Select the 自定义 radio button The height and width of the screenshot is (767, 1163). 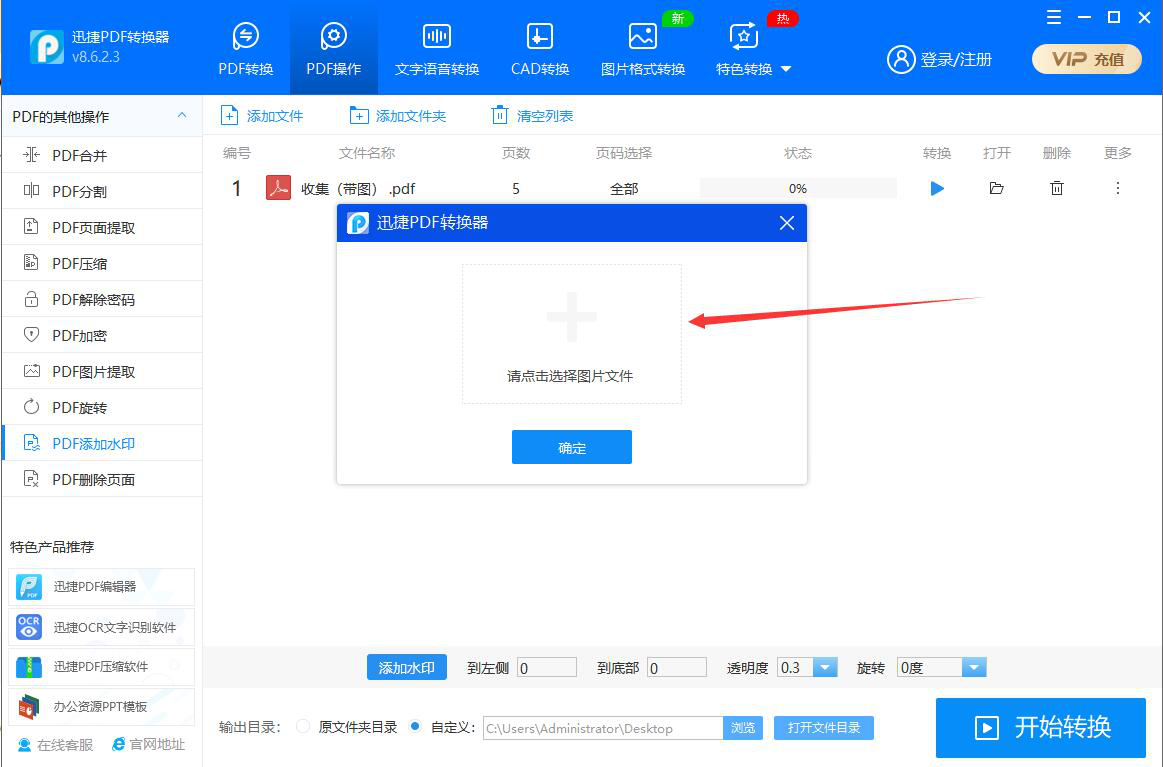pos(415,727)
